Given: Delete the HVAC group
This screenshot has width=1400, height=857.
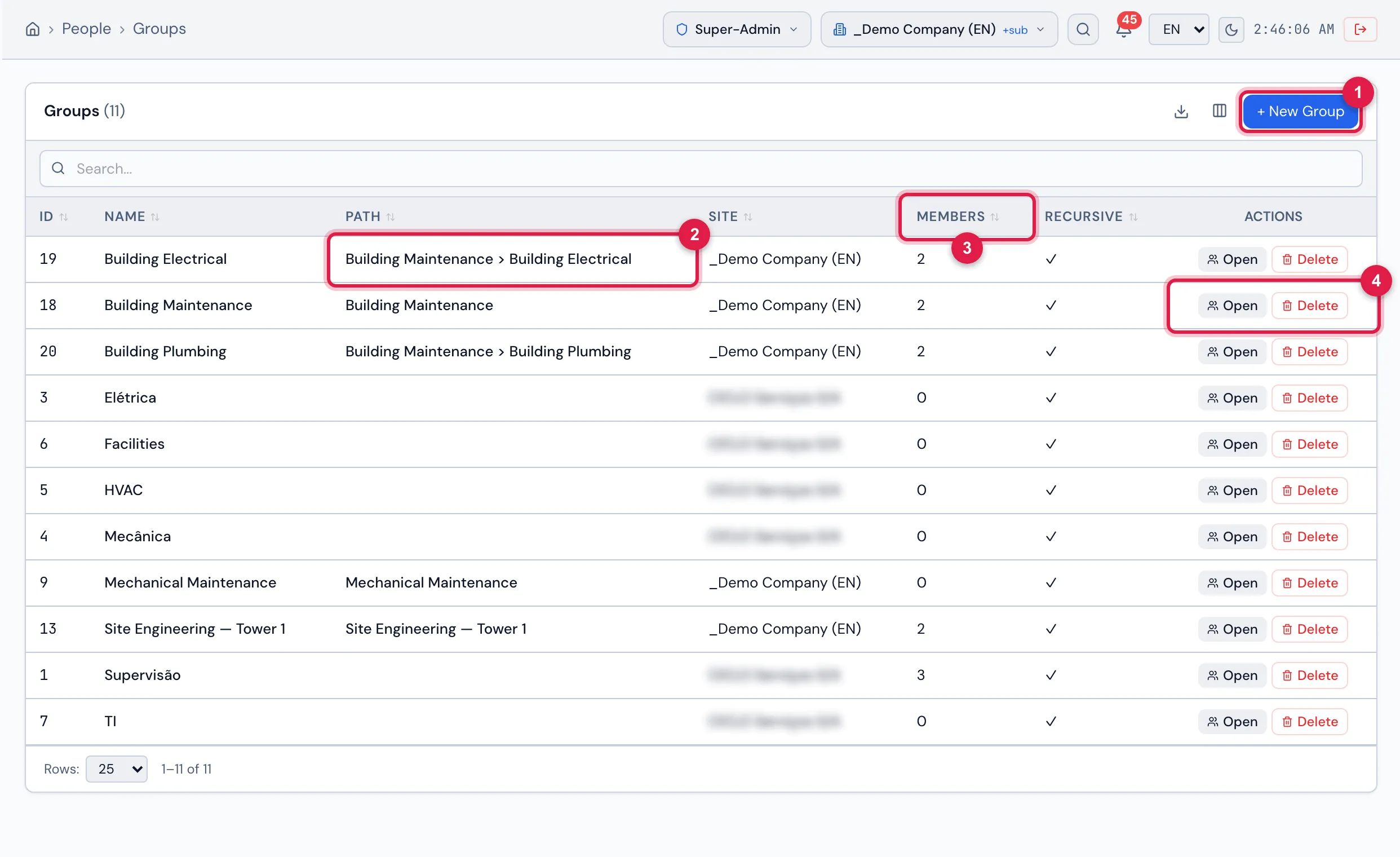Looking at the screenshot, I should click(1310, 491).
